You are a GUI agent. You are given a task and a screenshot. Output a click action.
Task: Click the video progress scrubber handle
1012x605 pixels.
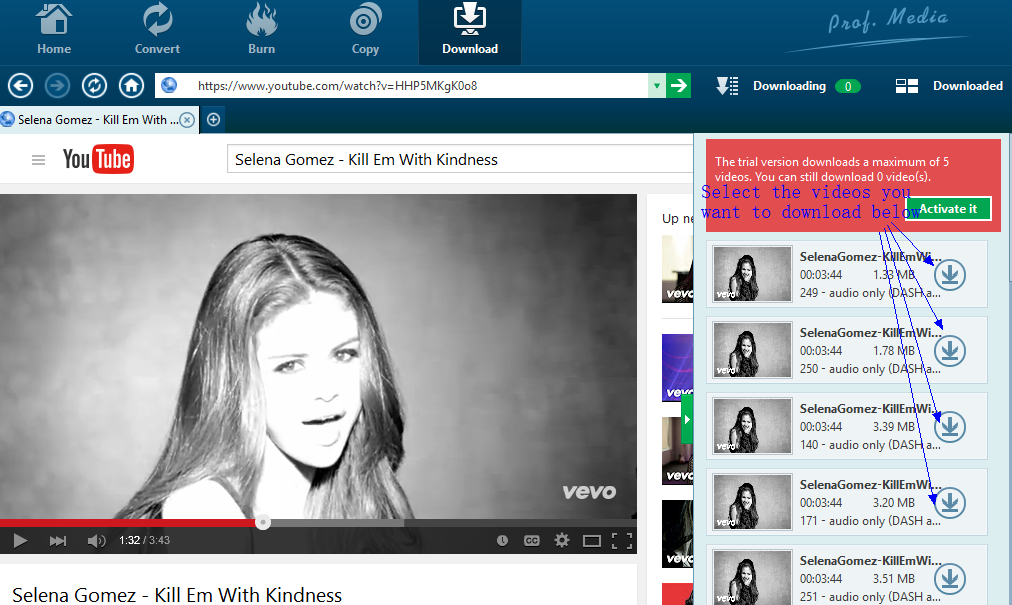(x=263, y=522)
